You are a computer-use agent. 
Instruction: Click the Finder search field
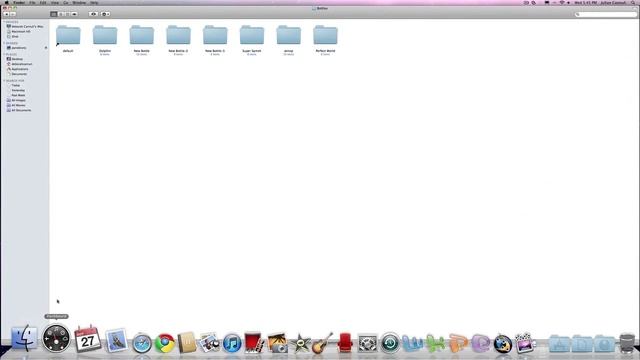coord(606,14)
